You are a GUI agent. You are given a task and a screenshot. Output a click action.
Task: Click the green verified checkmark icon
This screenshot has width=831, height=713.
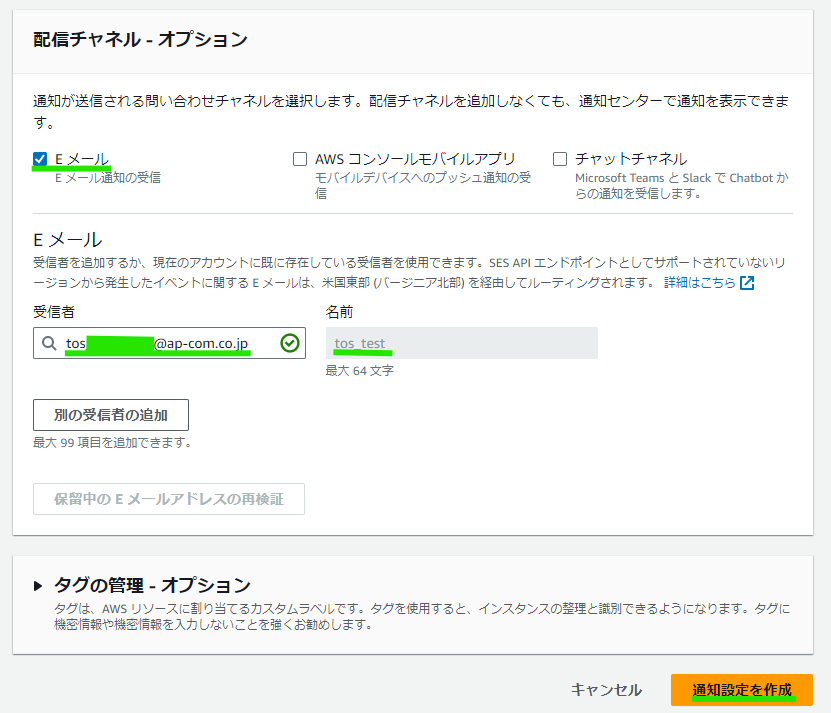290,343
